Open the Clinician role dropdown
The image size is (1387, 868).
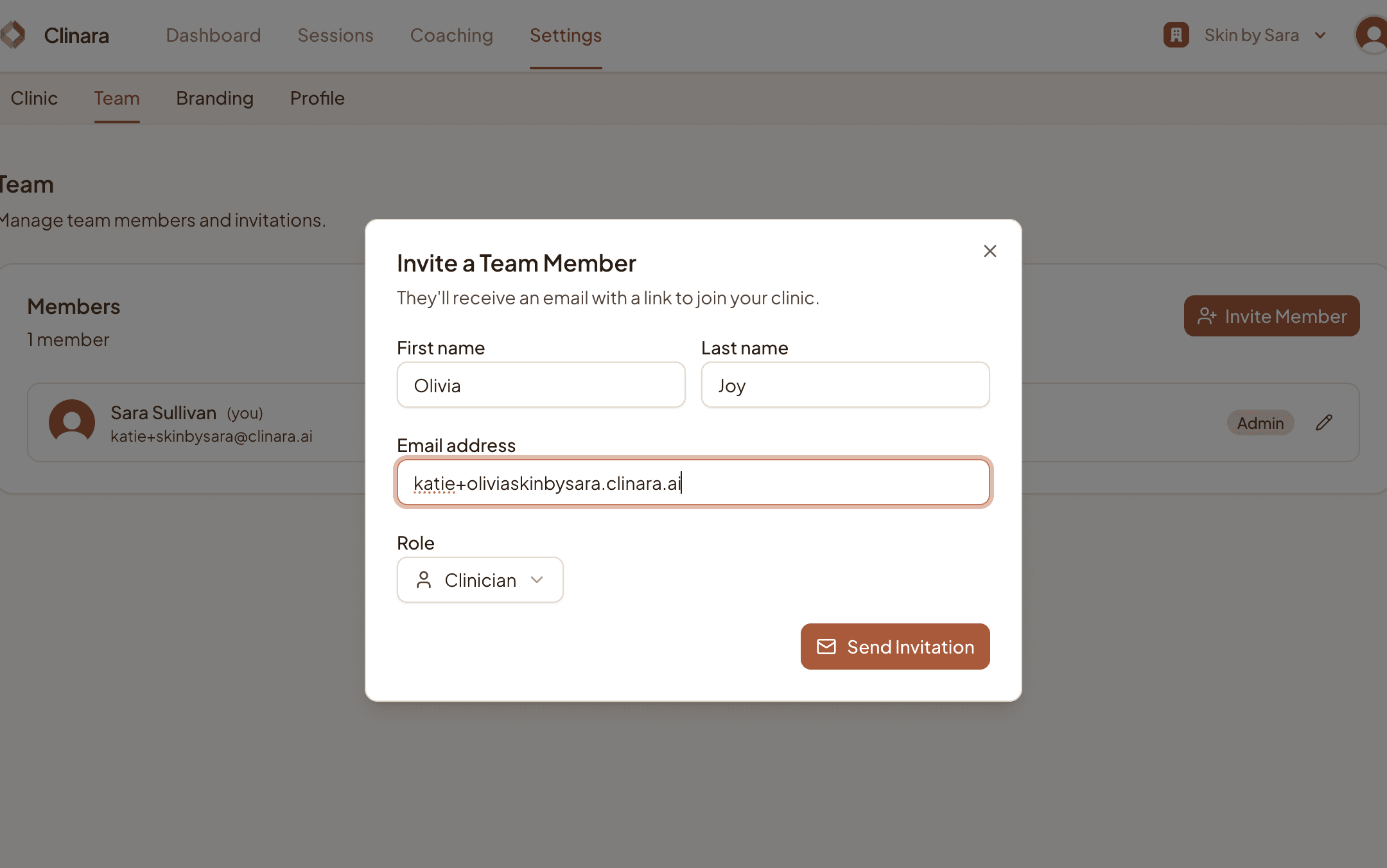coord(480,580)
